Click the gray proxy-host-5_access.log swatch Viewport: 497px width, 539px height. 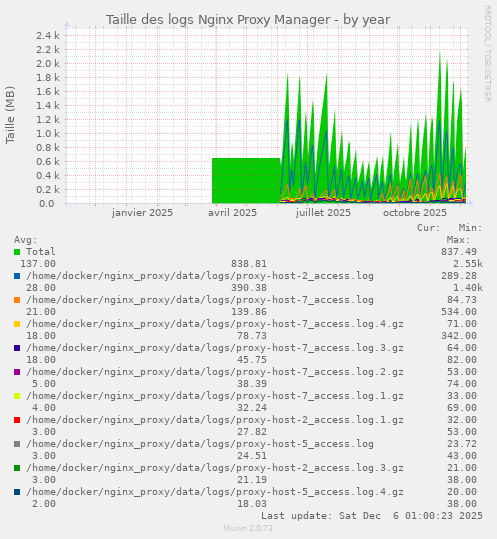point(17,444)
